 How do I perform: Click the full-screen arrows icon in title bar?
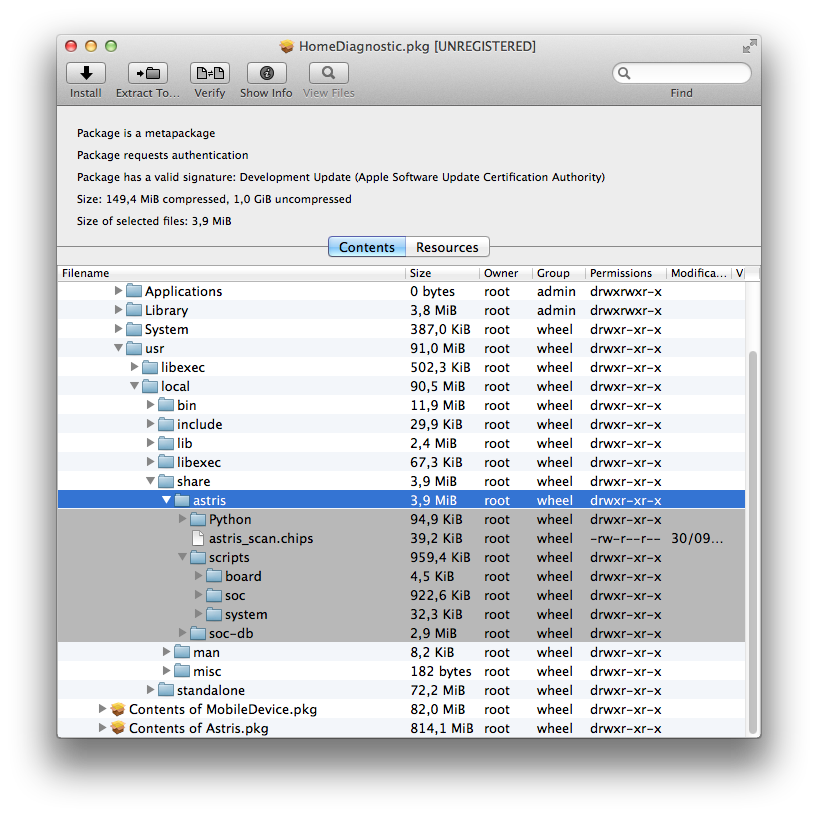coord(749,46)
